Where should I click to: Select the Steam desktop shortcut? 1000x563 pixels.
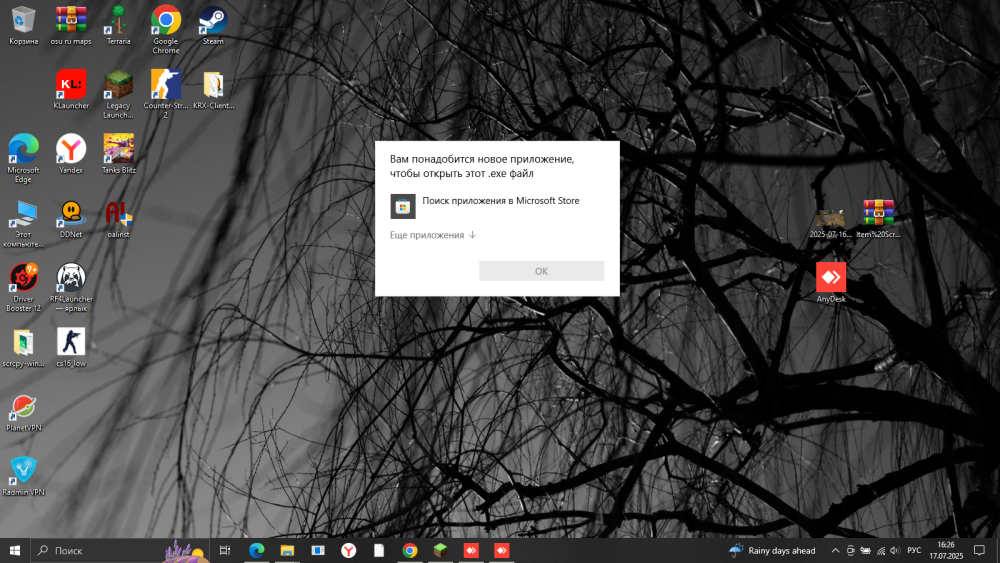[213, 26]
